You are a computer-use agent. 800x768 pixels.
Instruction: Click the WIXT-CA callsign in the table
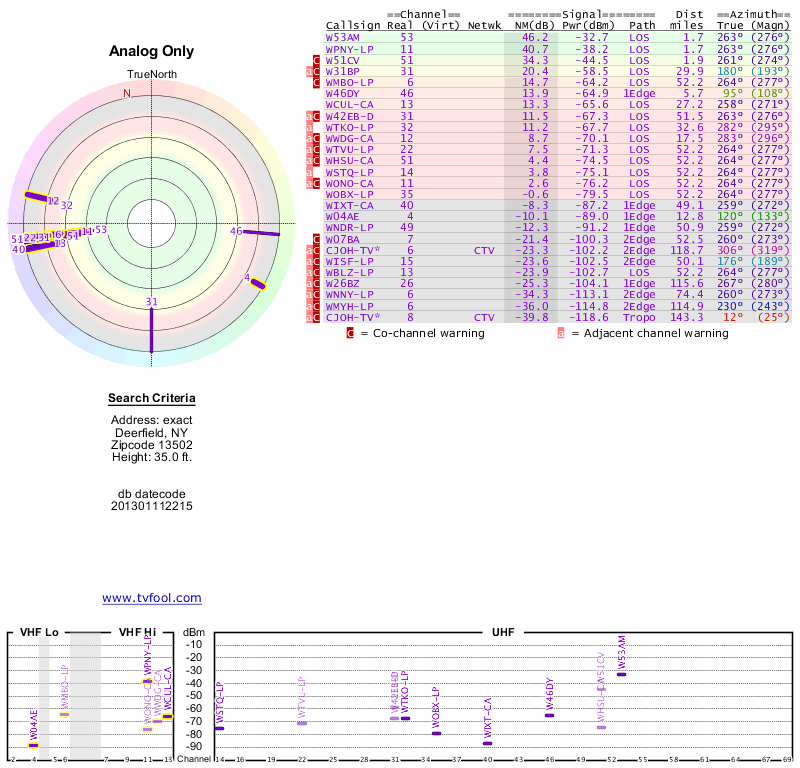point(349,205)
